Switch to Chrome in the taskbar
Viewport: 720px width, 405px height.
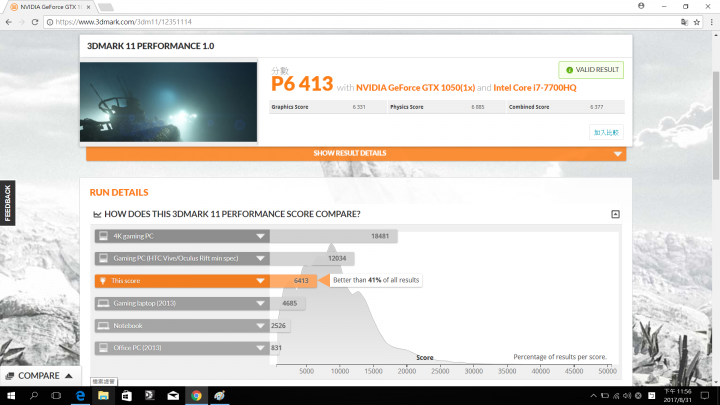196,395
